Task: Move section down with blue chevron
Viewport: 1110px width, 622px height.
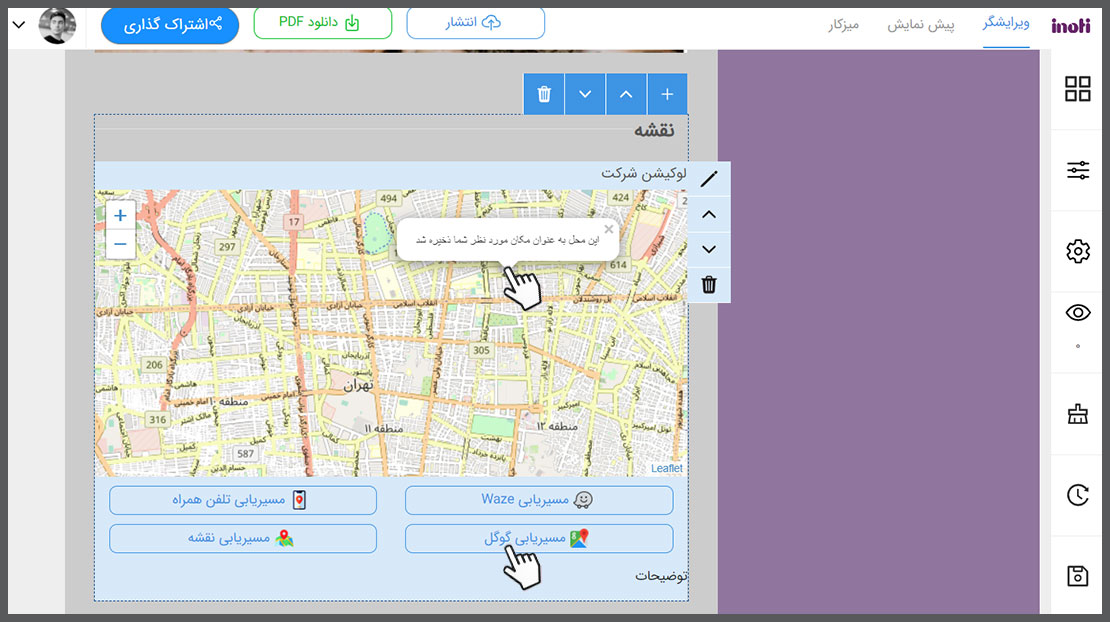Action: pos(585,94)
